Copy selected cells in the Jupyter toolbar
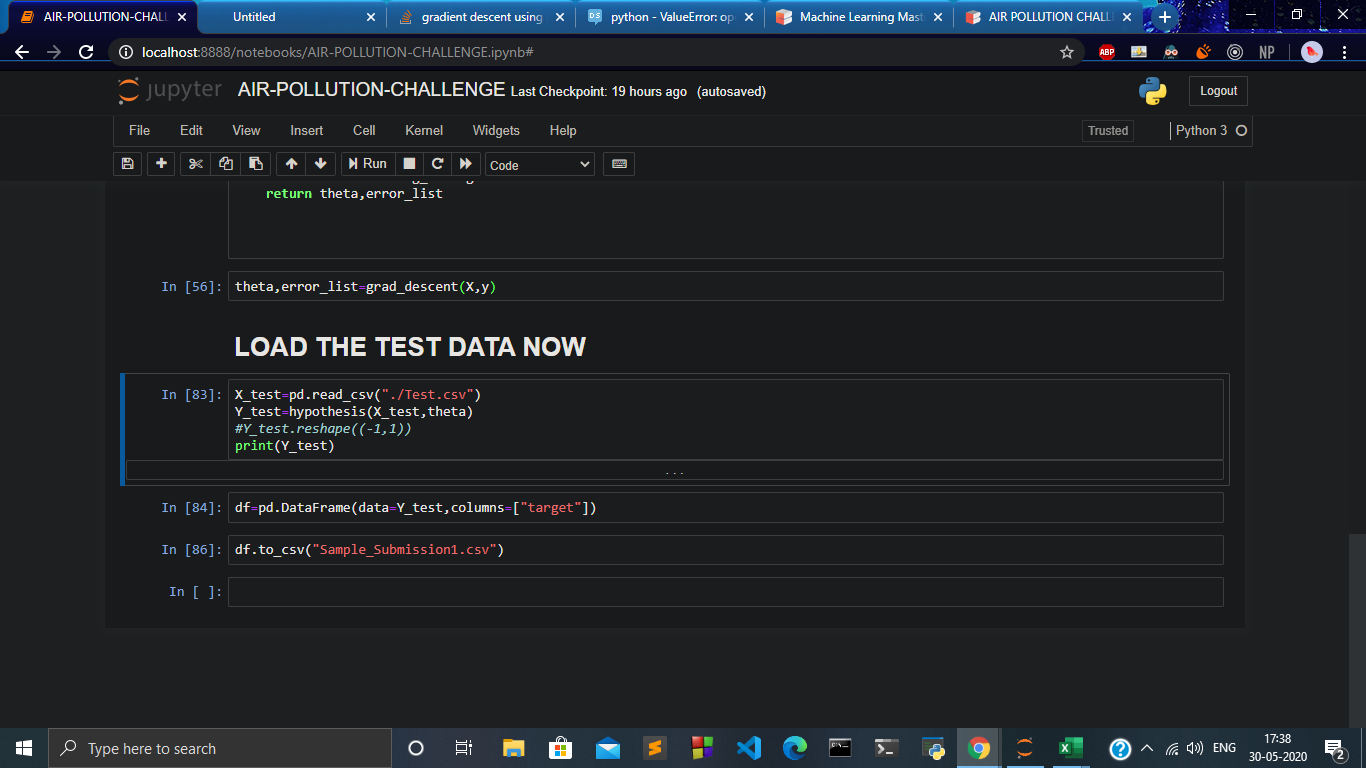 (x=226, y=164)
